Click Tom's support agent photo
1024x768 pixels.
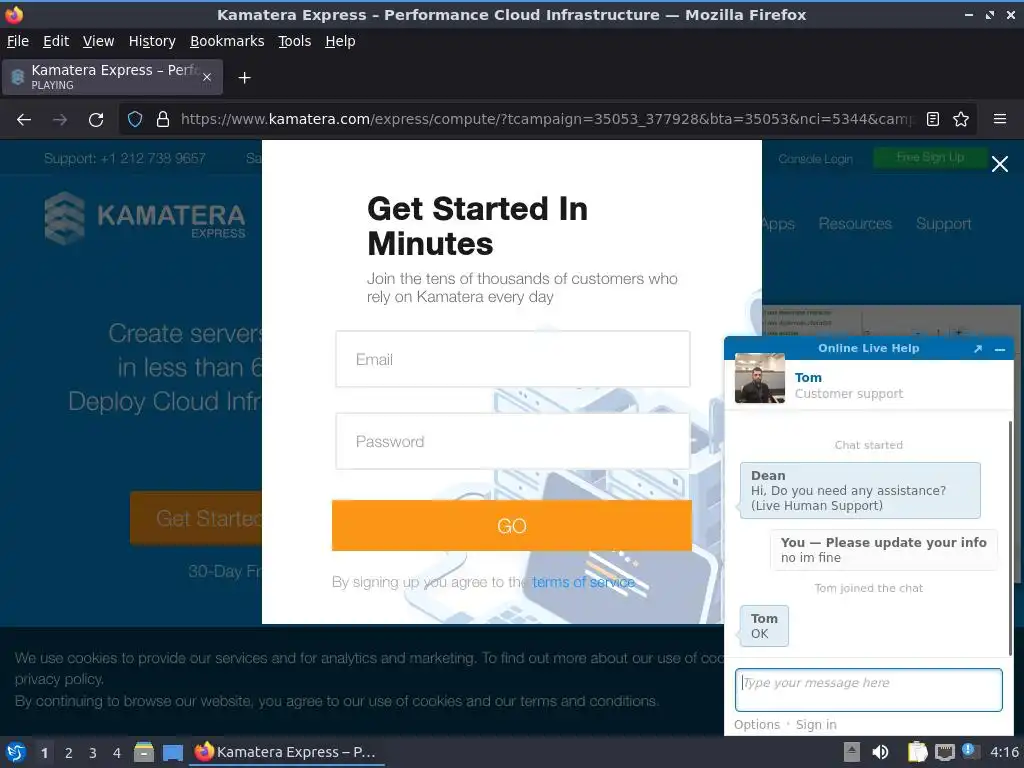click(760, 378)
